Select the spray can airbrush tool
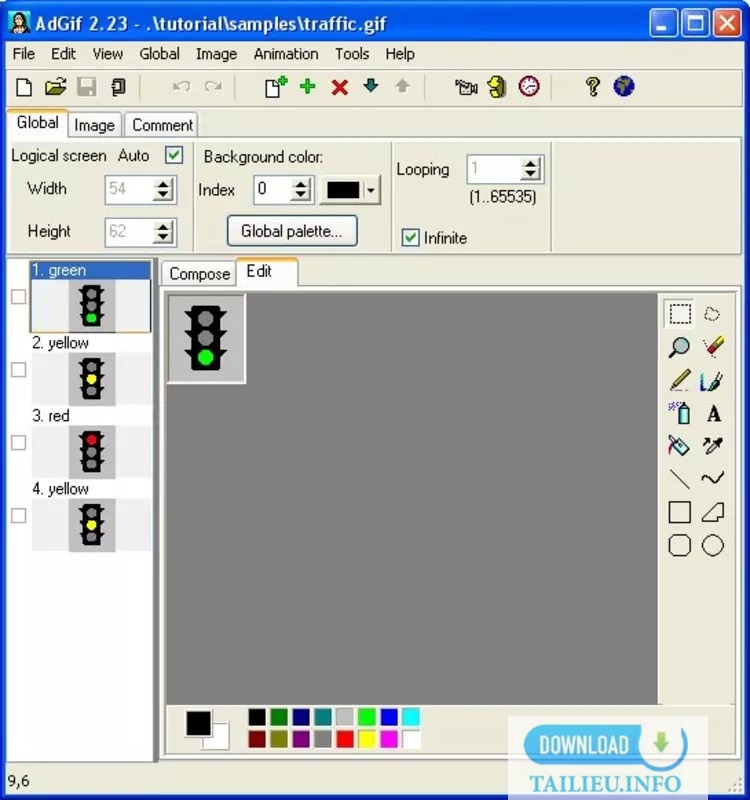The height and width of the screenshot is (800, 750). (x=680, y=413)
